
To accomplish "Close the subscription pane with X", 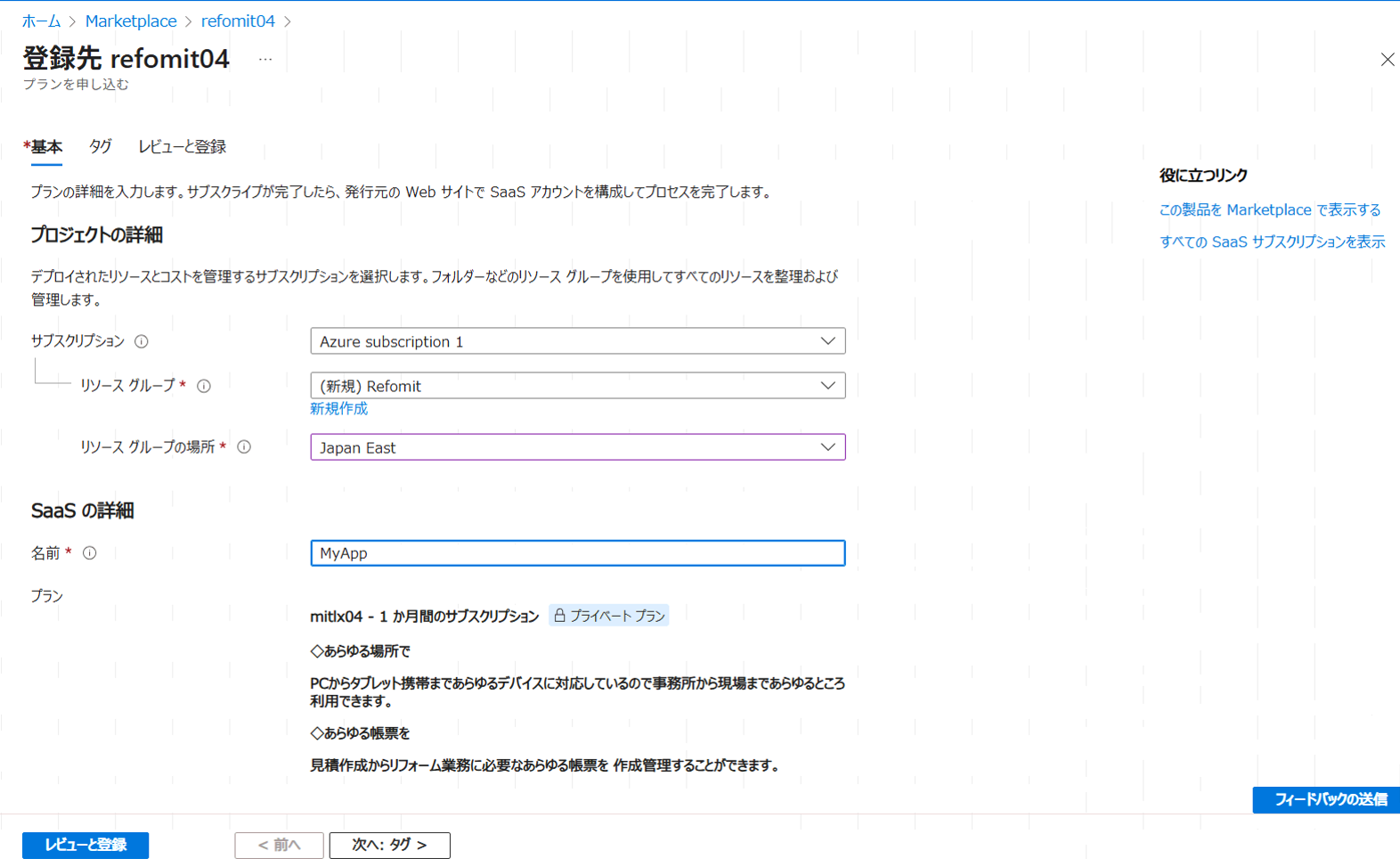I will click(1387, 60).
